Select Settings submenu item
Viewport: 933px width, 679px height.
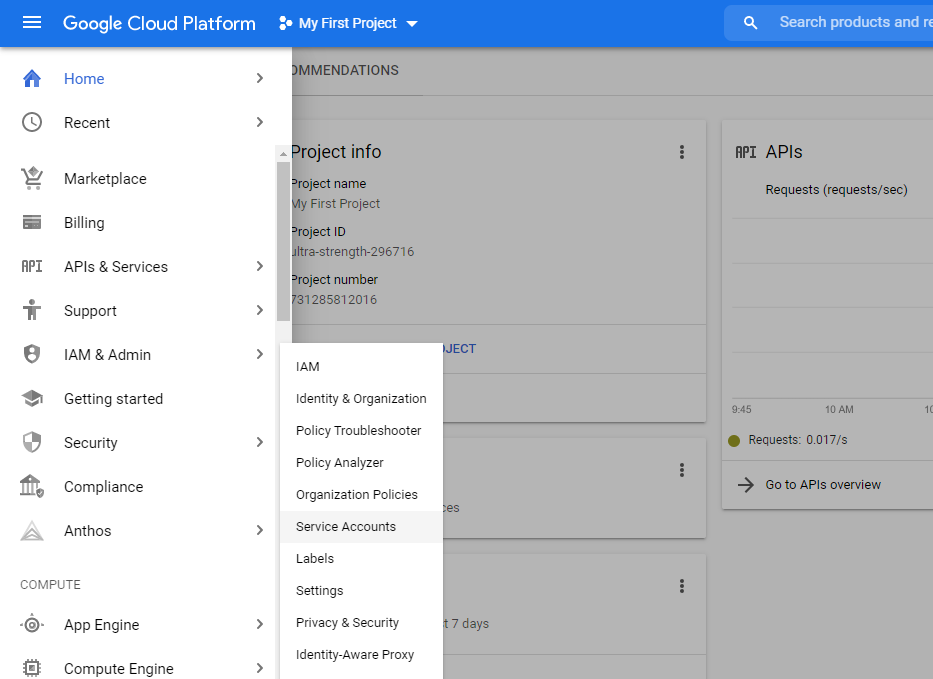[361, 591]
